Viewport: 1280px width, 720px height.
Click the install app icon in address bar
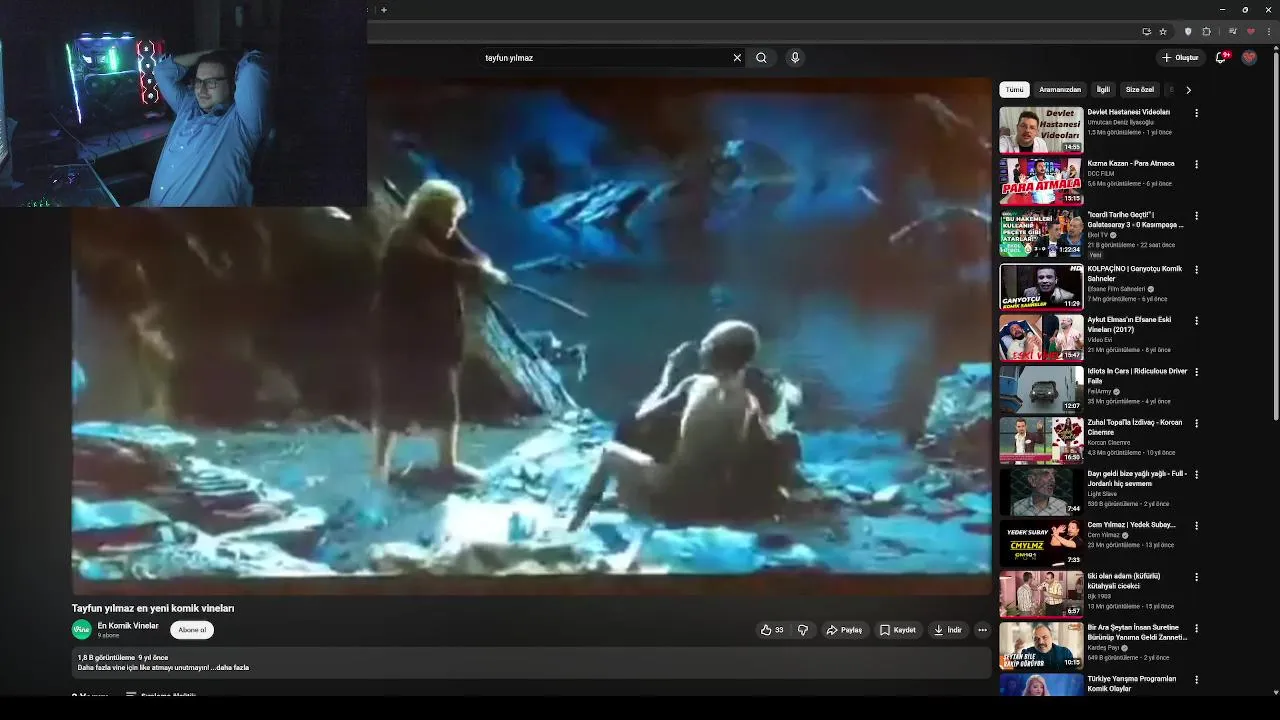[x=1146, y=32]
